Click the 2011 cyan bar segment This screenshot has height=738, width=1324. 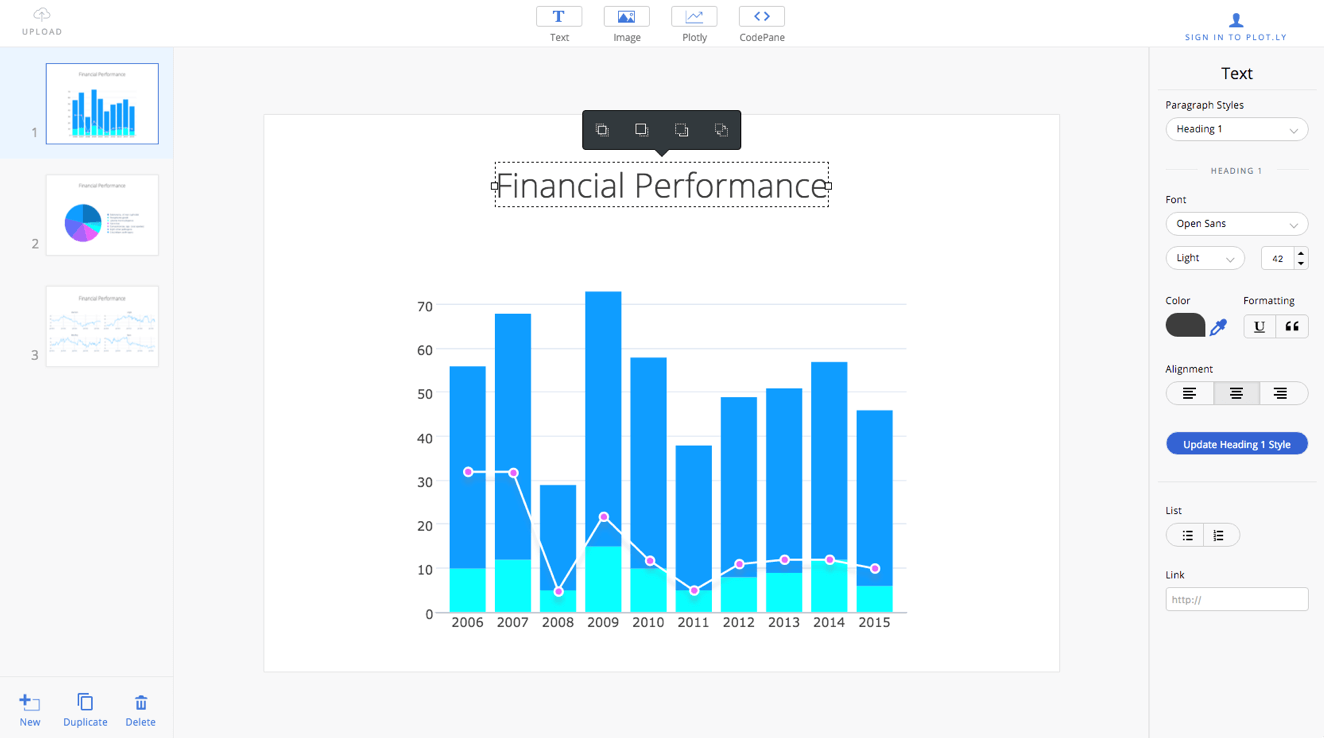[694, 601]
